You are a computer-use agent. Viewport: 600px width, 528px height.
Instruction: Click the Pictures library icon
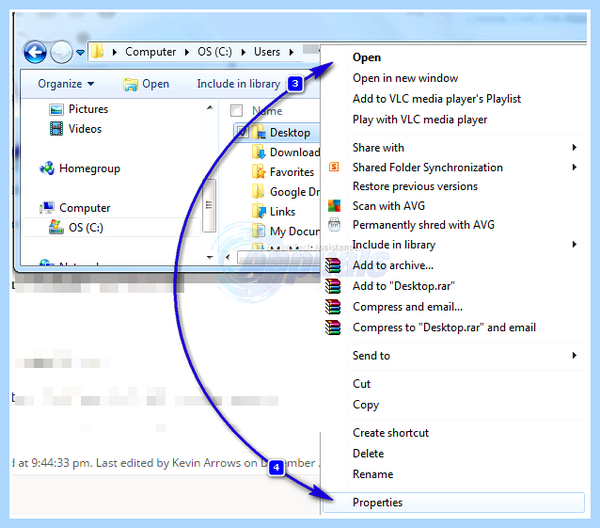[x=56, y=109]
